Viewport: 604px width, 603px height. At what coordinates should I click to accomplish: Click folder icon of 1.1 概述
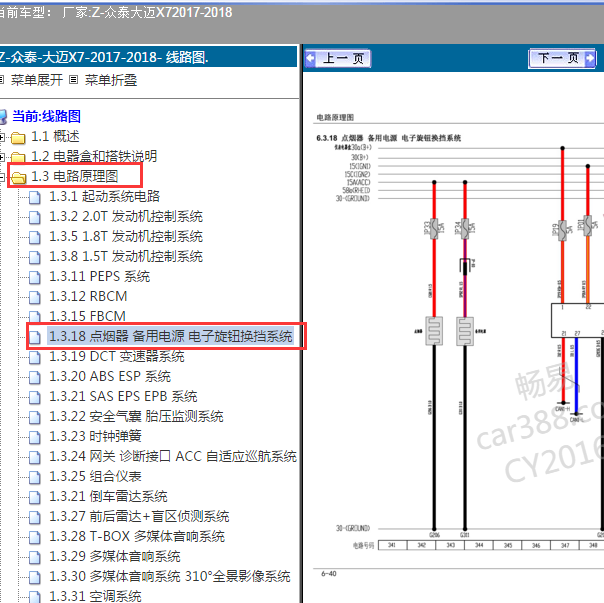tap(18, 137)
